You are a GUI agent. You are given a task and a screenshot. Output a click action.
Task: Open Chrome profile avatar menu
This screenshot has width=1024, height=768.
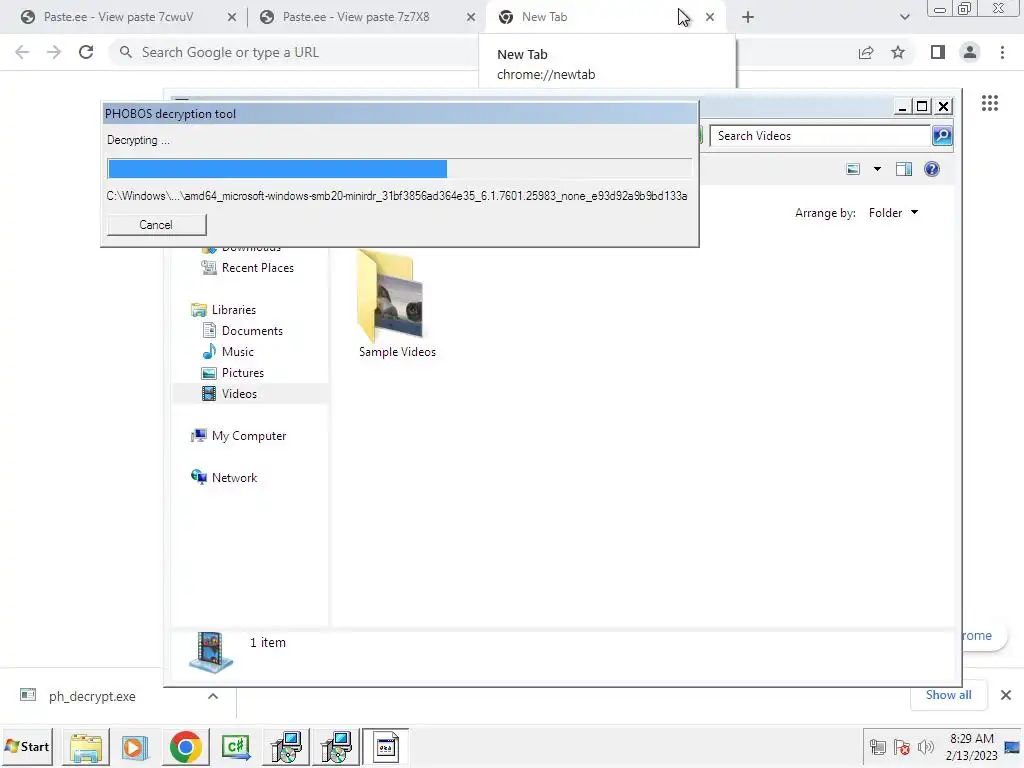click(x=970, y=52)
